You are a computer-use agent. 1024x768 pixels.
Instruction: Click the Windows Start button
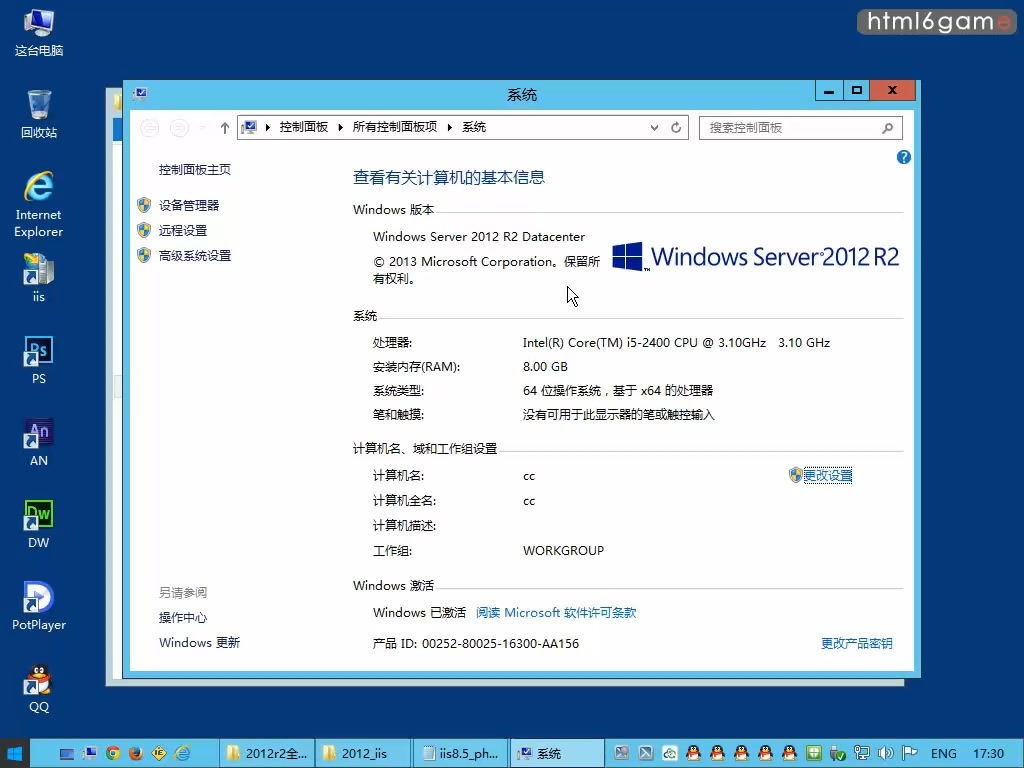pyautogui.click(x=14, y=754)
